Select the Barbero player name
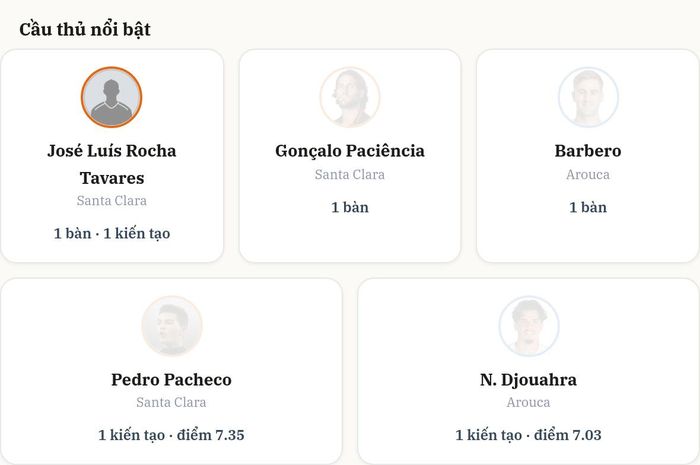Screen dimensions: 700x465 [x=588, y=151]
